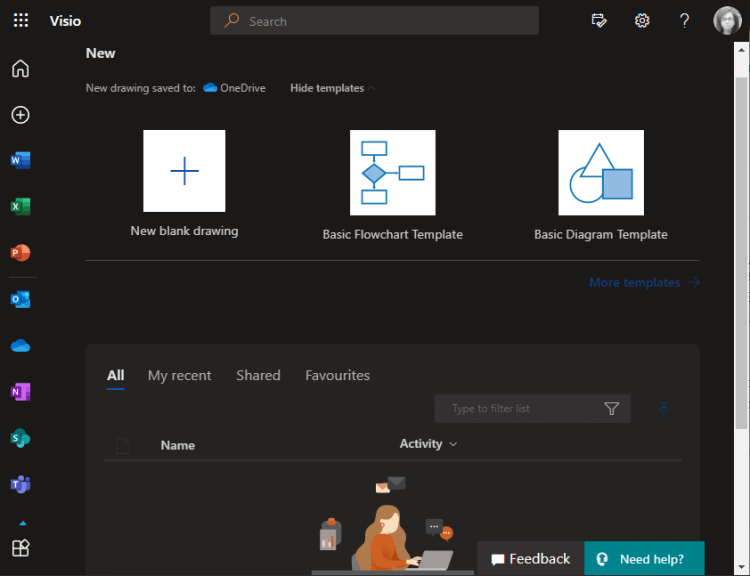Open More templates link
The image size is (750, 576).
(x=644, y=283)
